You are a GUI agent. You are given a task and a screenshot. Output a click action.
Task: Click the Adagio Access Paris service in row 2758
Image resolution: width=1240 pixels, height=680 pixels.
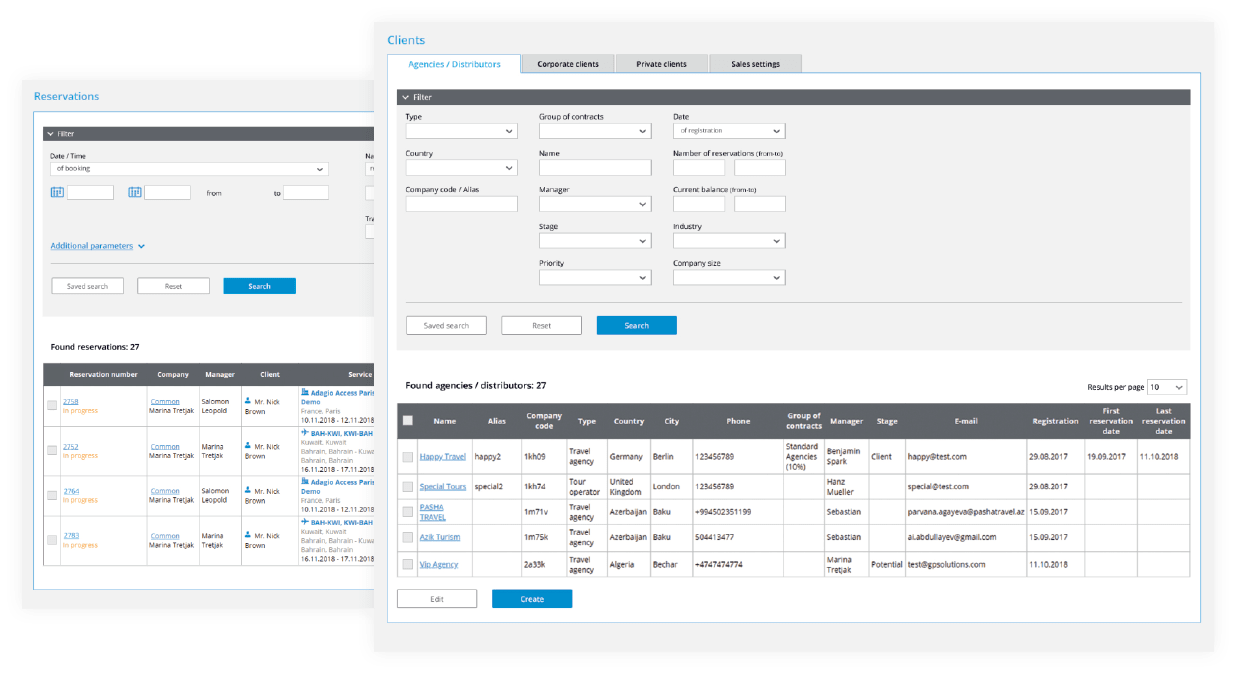[x=338, y=397]
